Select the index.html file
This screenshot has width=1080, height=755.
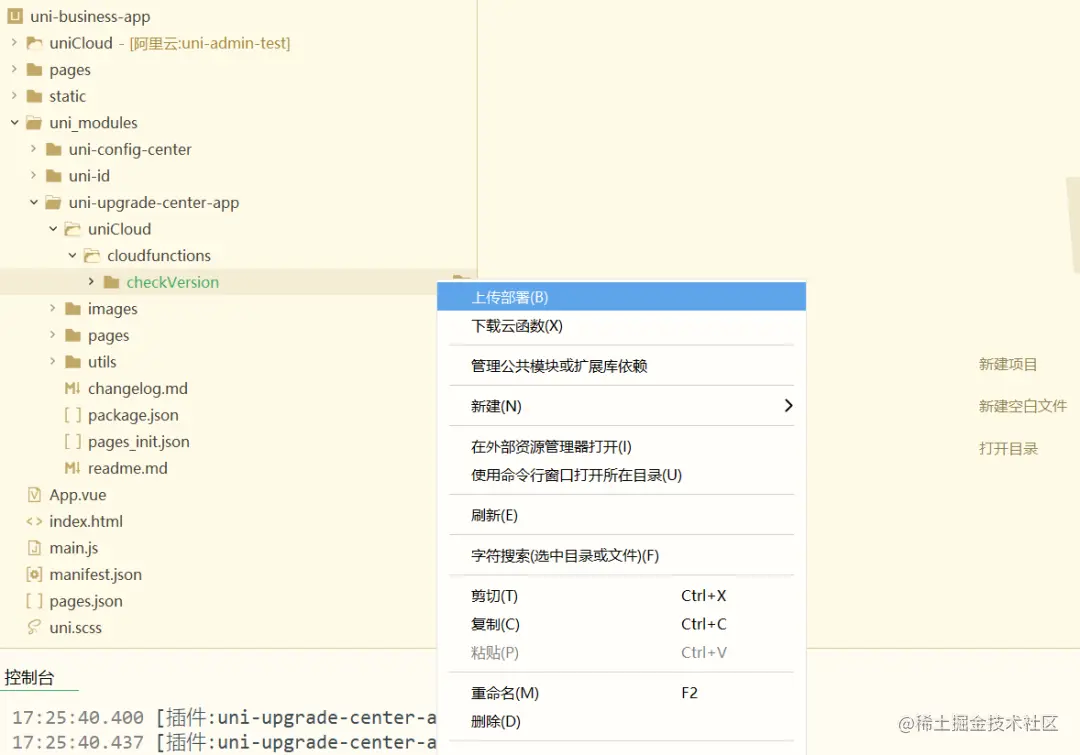click(218, 521)
